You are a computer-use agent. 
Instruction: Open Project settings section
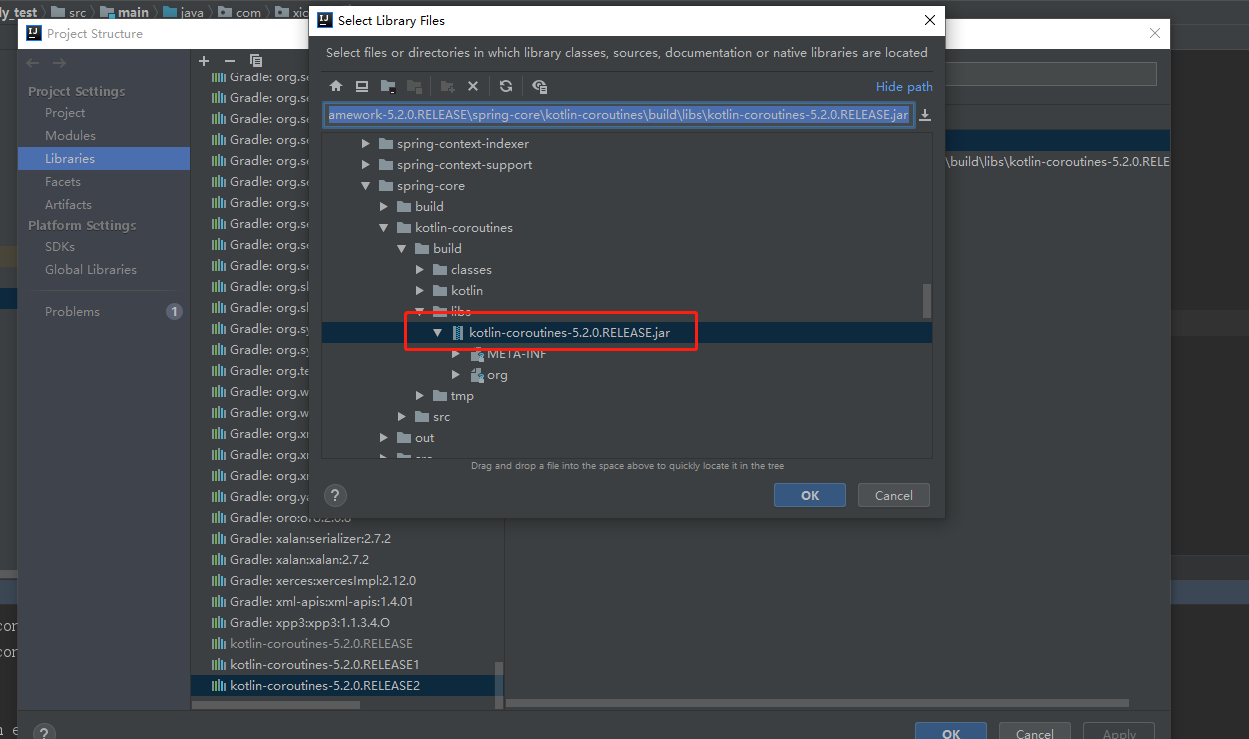[x=65, y=113]
